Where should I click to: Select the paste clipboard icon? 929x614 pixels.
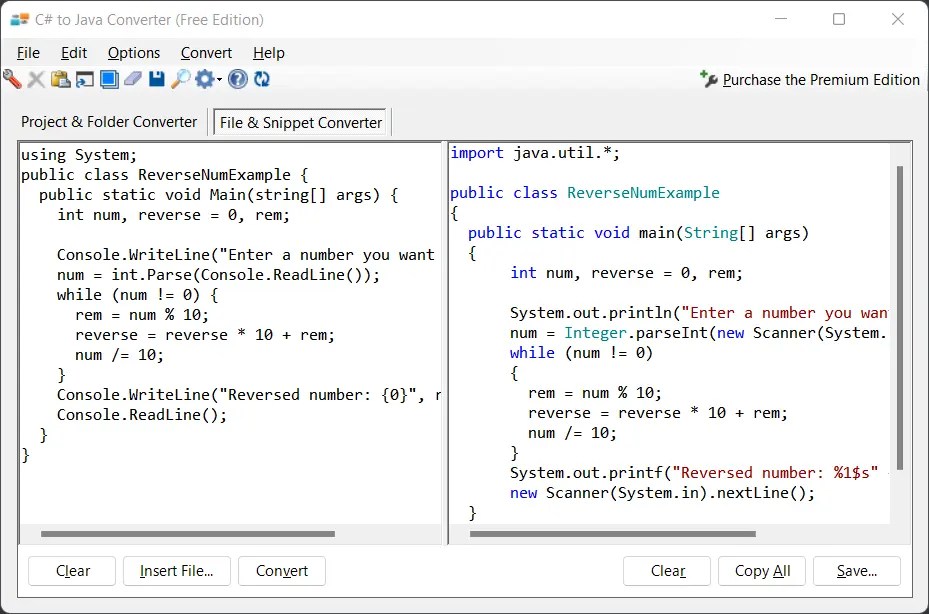point(59,78)
